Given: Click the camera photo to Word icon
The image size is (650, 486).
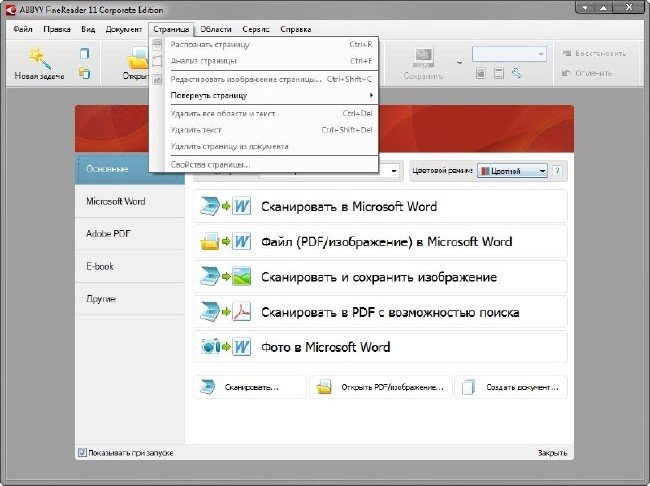Looking at the screenshot, I should 226,347.
